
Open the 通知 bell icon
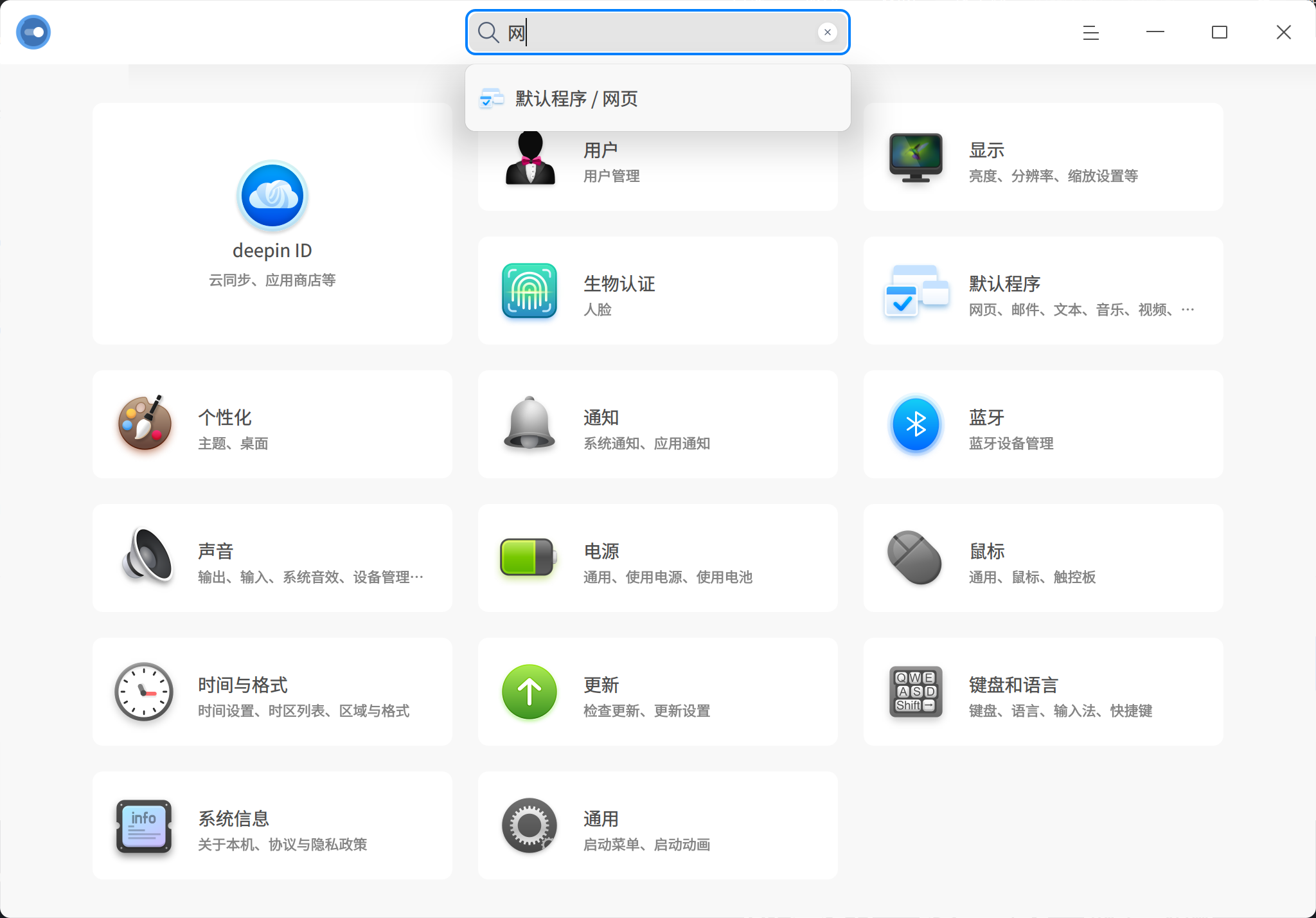coord(529,423)
